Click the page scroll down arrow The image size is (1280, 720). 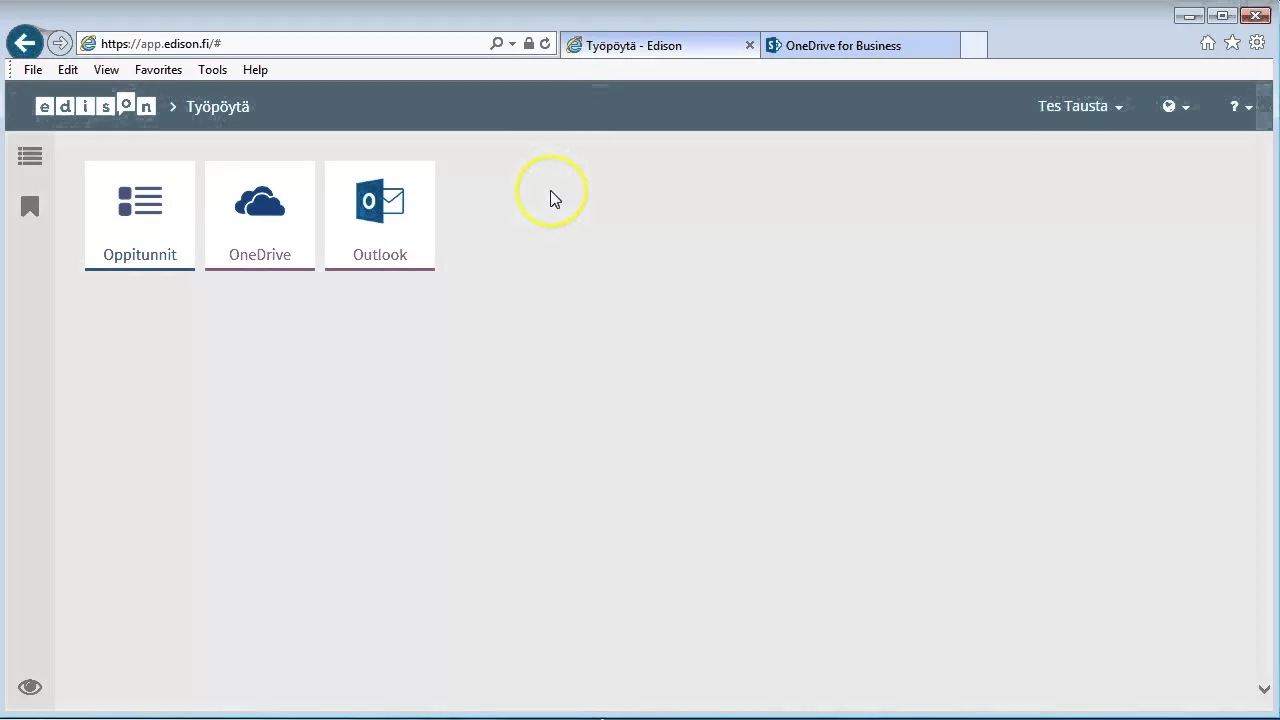[x=1264, y=689]
